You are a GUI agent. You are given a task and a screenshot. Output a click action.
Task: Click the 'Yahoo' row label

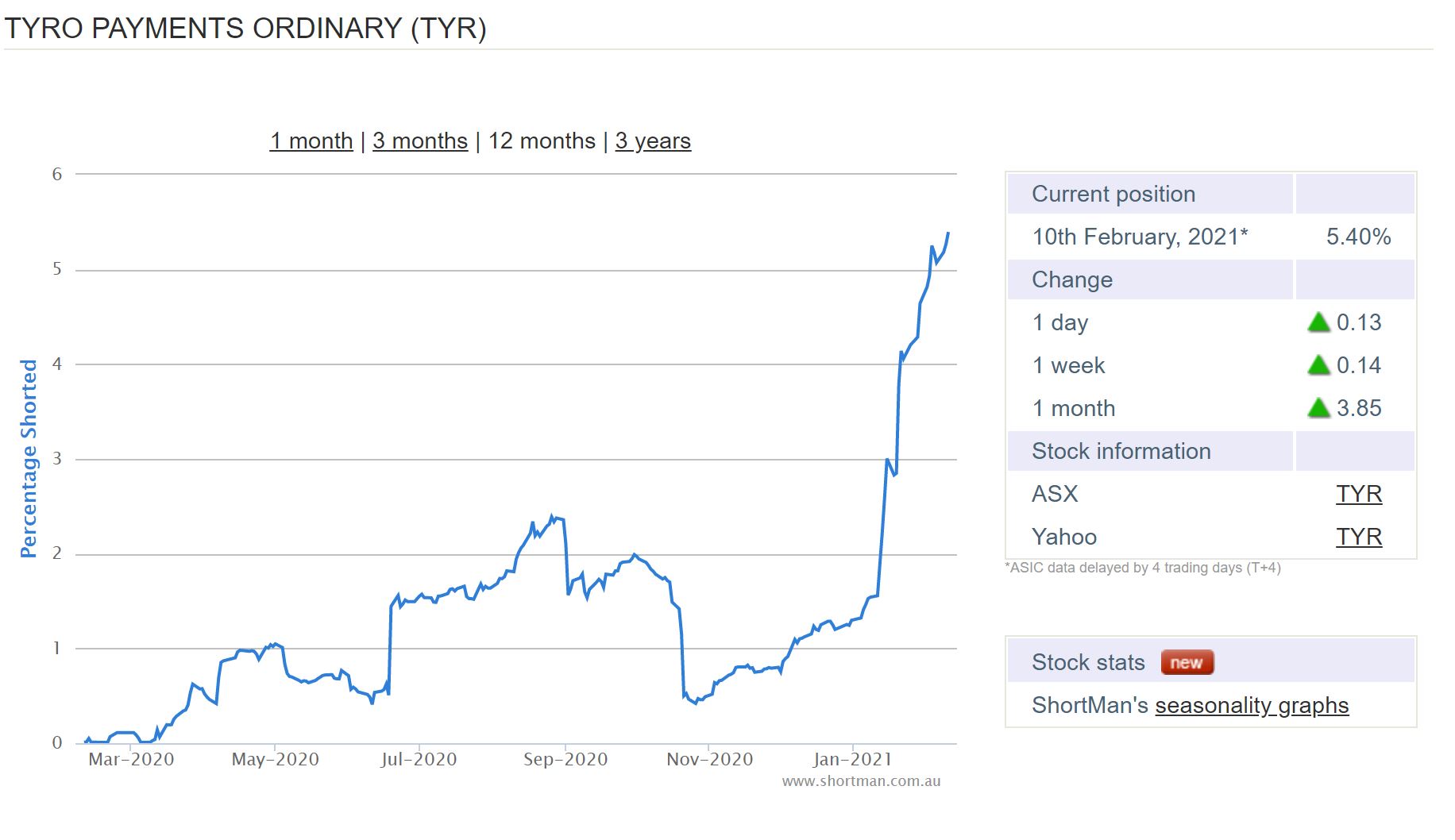[1064, 537]
